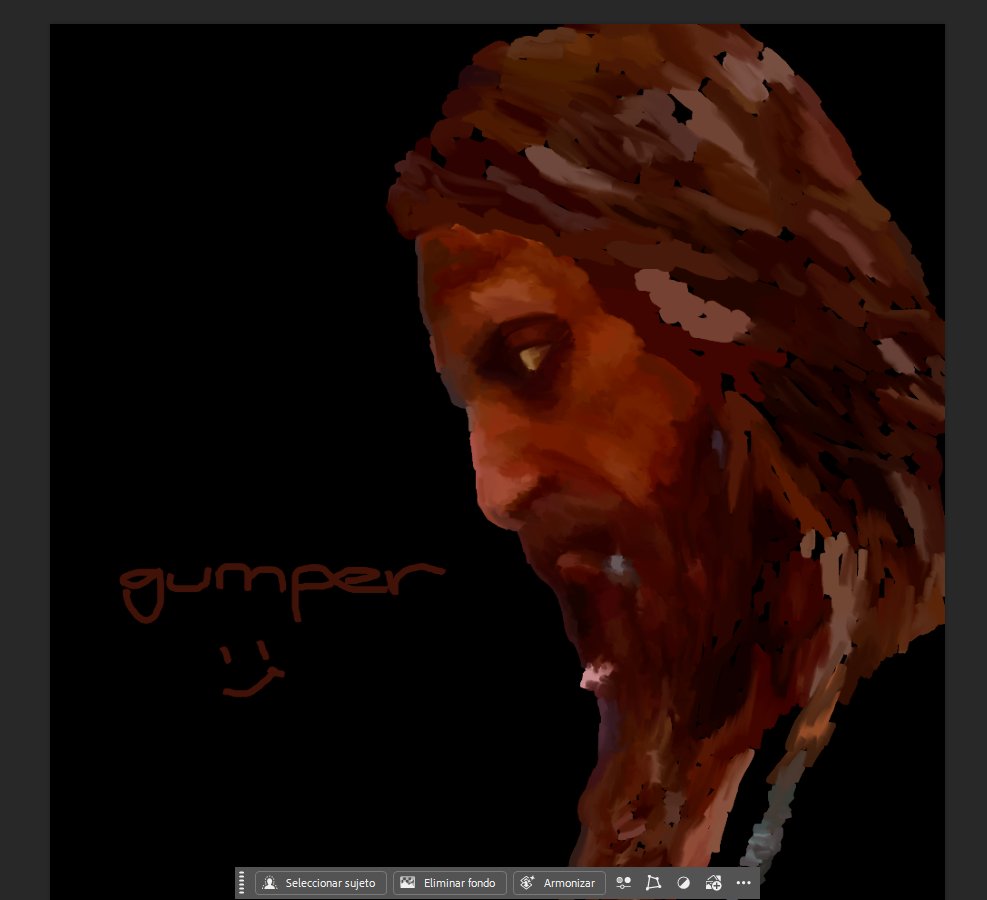Click the Seleccionar sujeto button

[320, 883]
